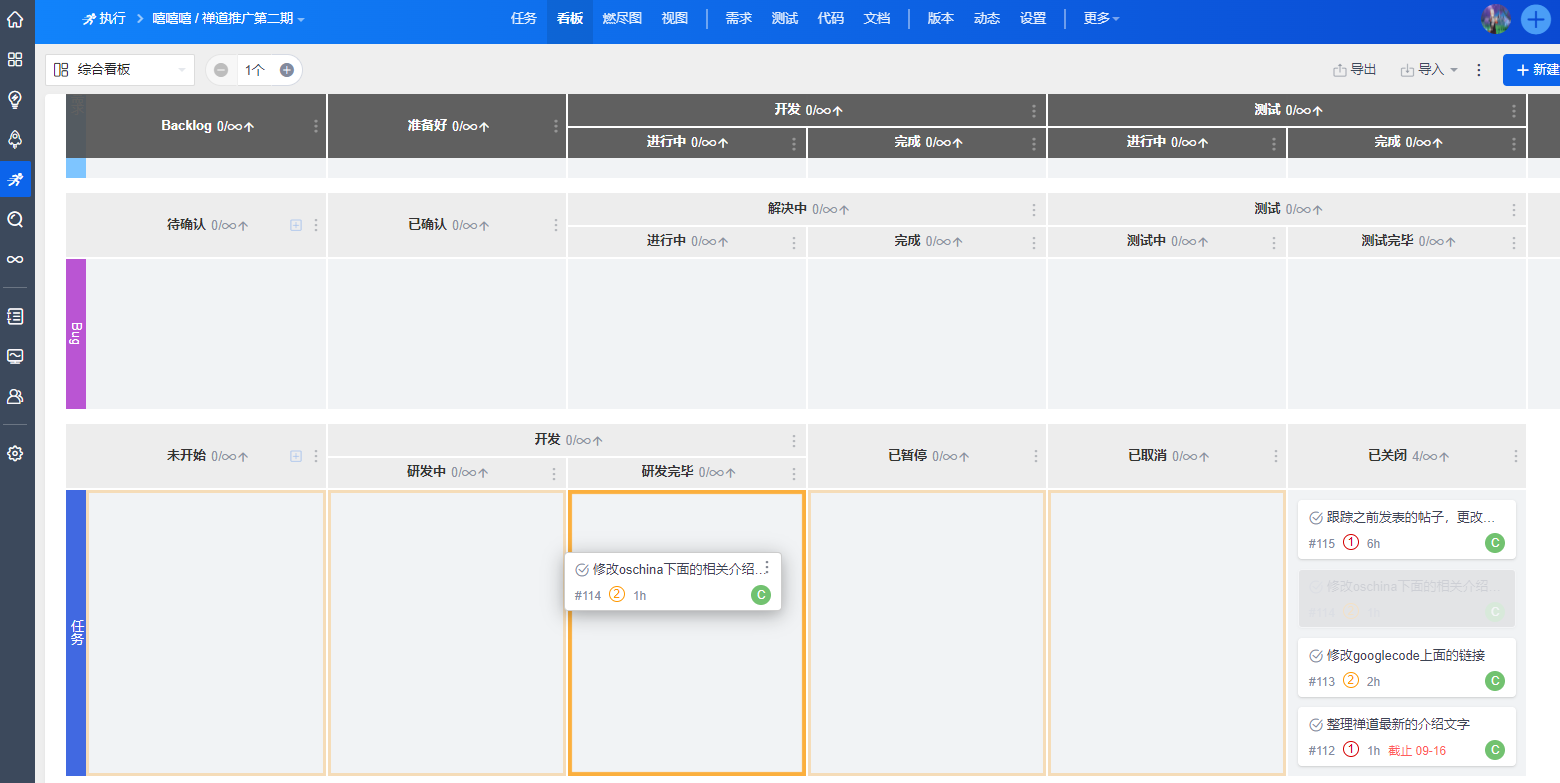Click the blue 任务 lane label

click(76, 632)
